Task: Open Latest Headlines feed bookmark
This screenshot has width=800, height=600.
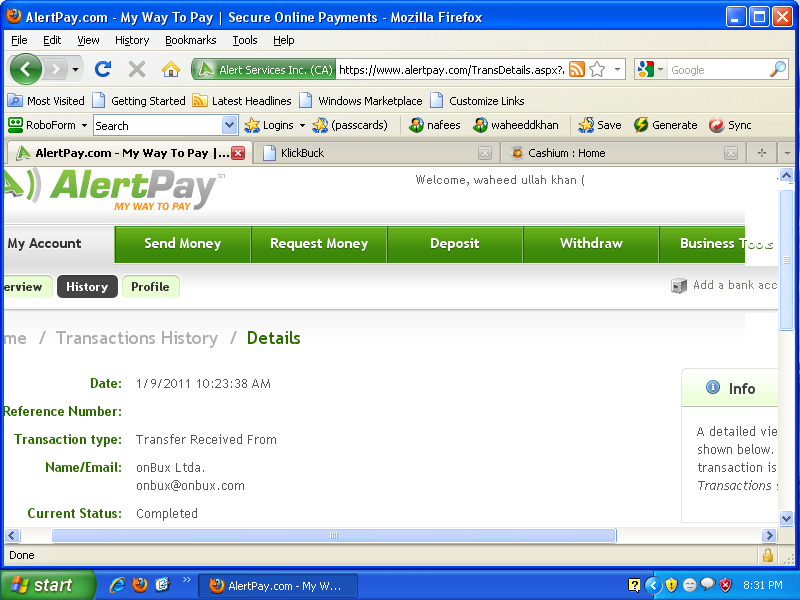Action: [242, 101]
